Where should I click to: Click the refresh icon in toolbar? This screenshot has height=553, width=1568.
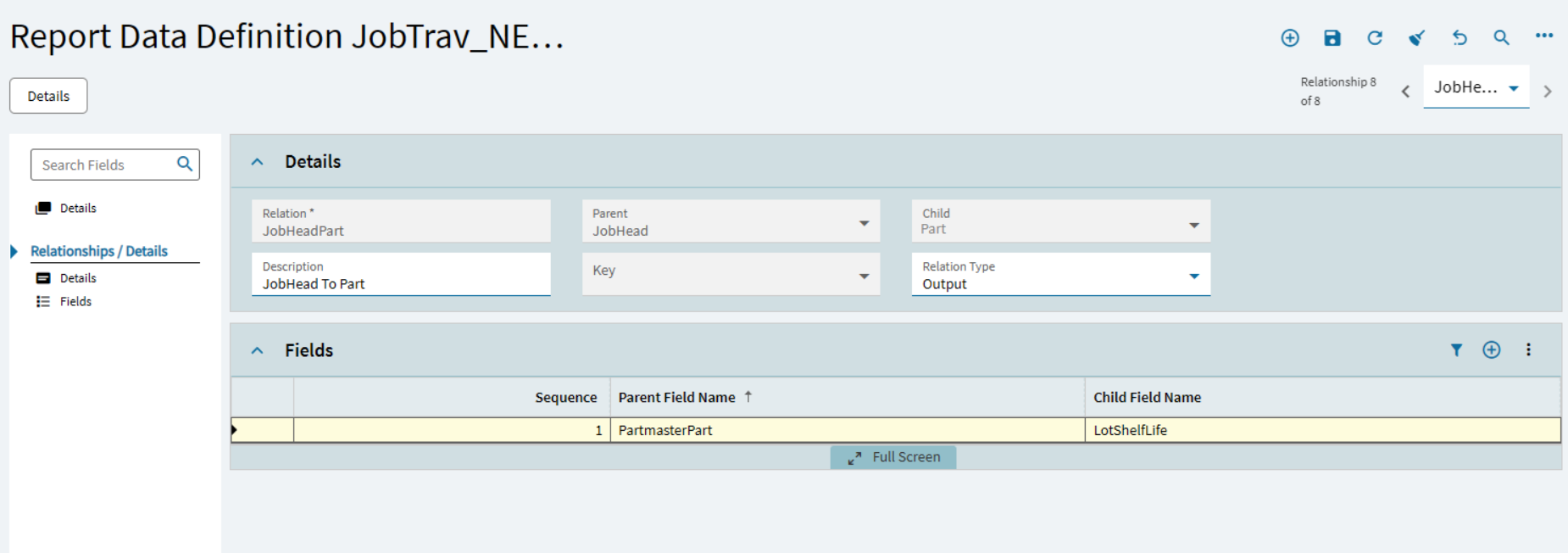click(x=1374, y=37)
